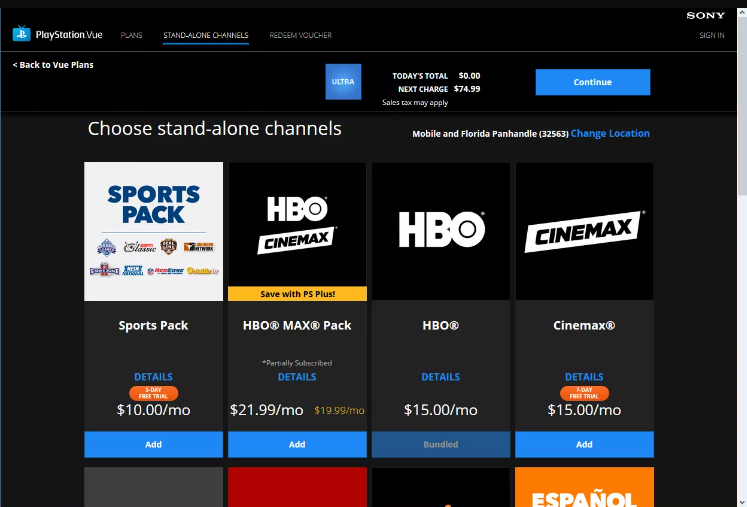Add the Sports Pack

pyautogui.click(x=153, y=444)
